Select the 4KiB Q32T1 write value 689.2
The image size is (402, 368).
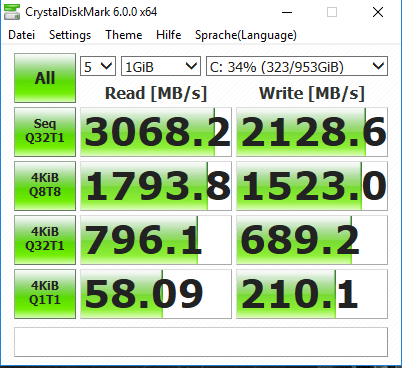312,240
